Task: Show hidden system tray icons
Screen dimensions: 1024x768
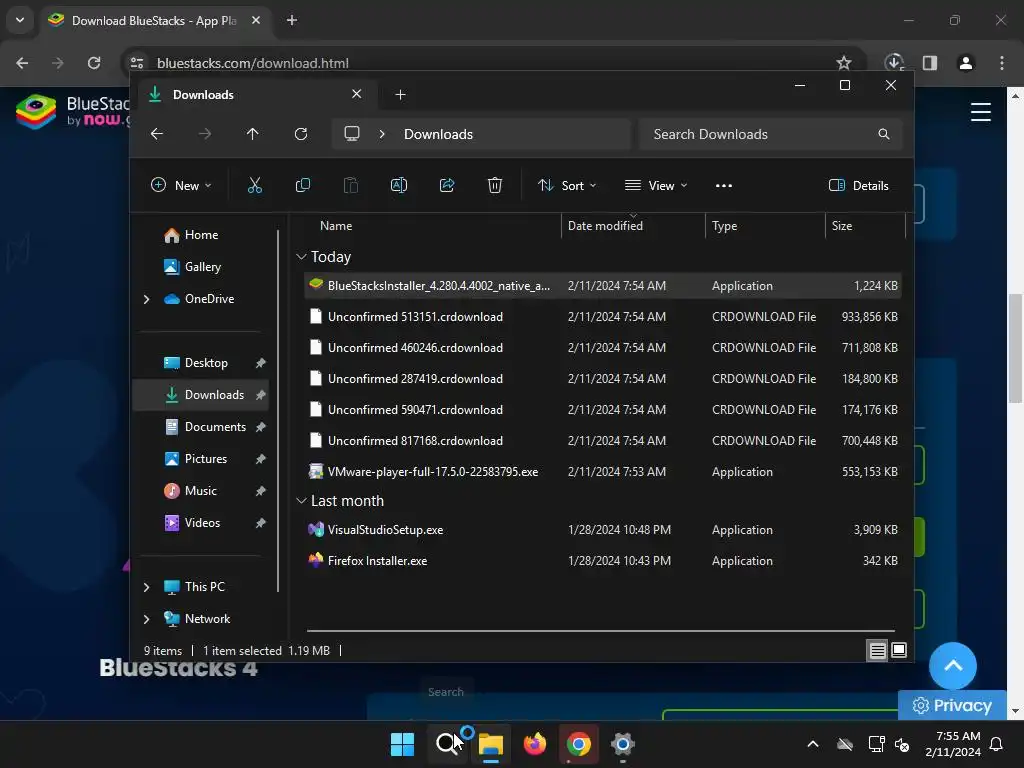Action: tap(813, 744)
